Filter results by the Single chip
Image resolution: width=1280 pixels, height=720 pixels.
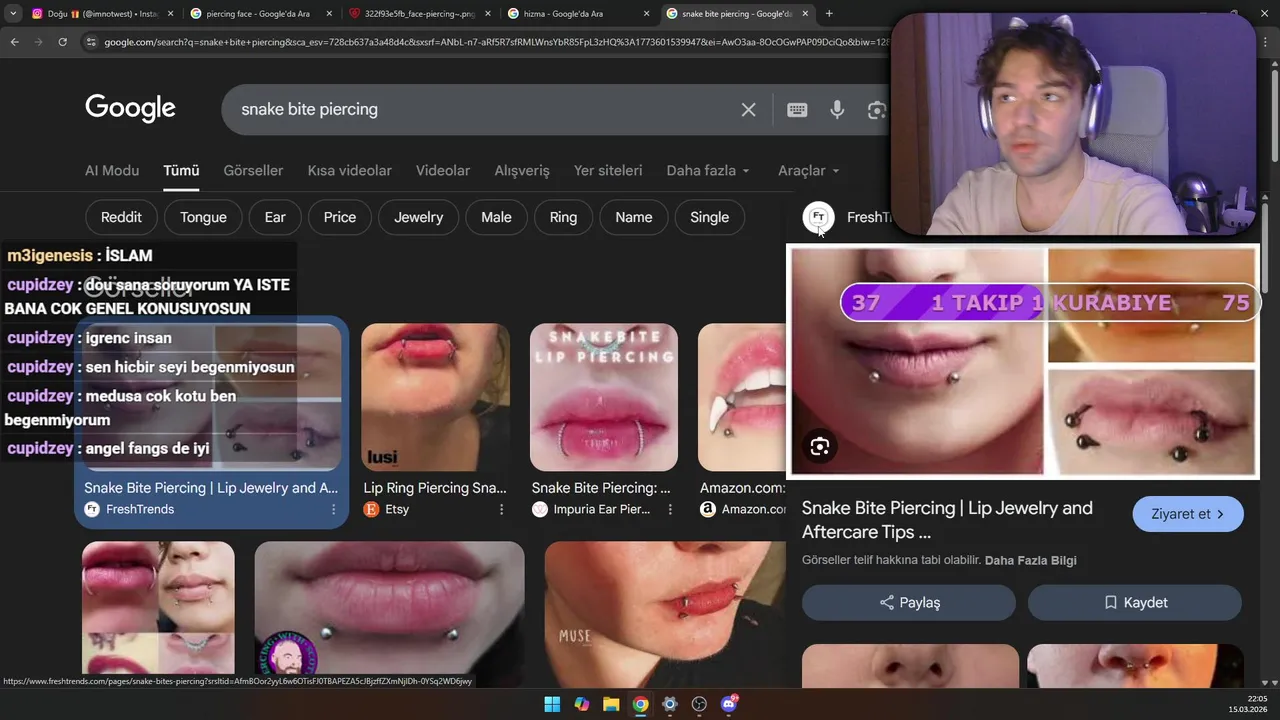(x=710, y=217)
